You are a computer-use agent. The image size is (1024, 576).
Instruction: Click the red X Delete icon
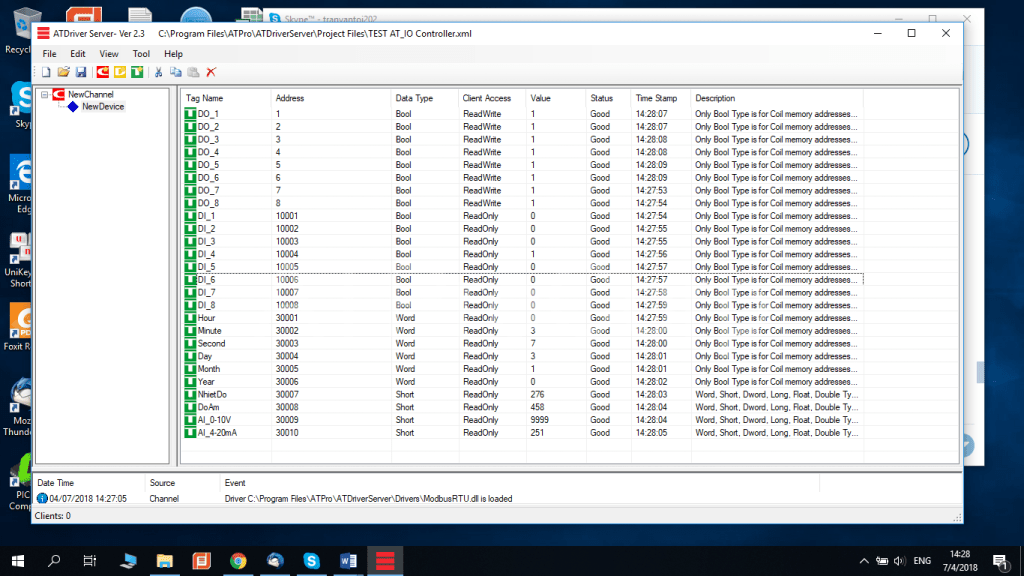pos(211,72)
